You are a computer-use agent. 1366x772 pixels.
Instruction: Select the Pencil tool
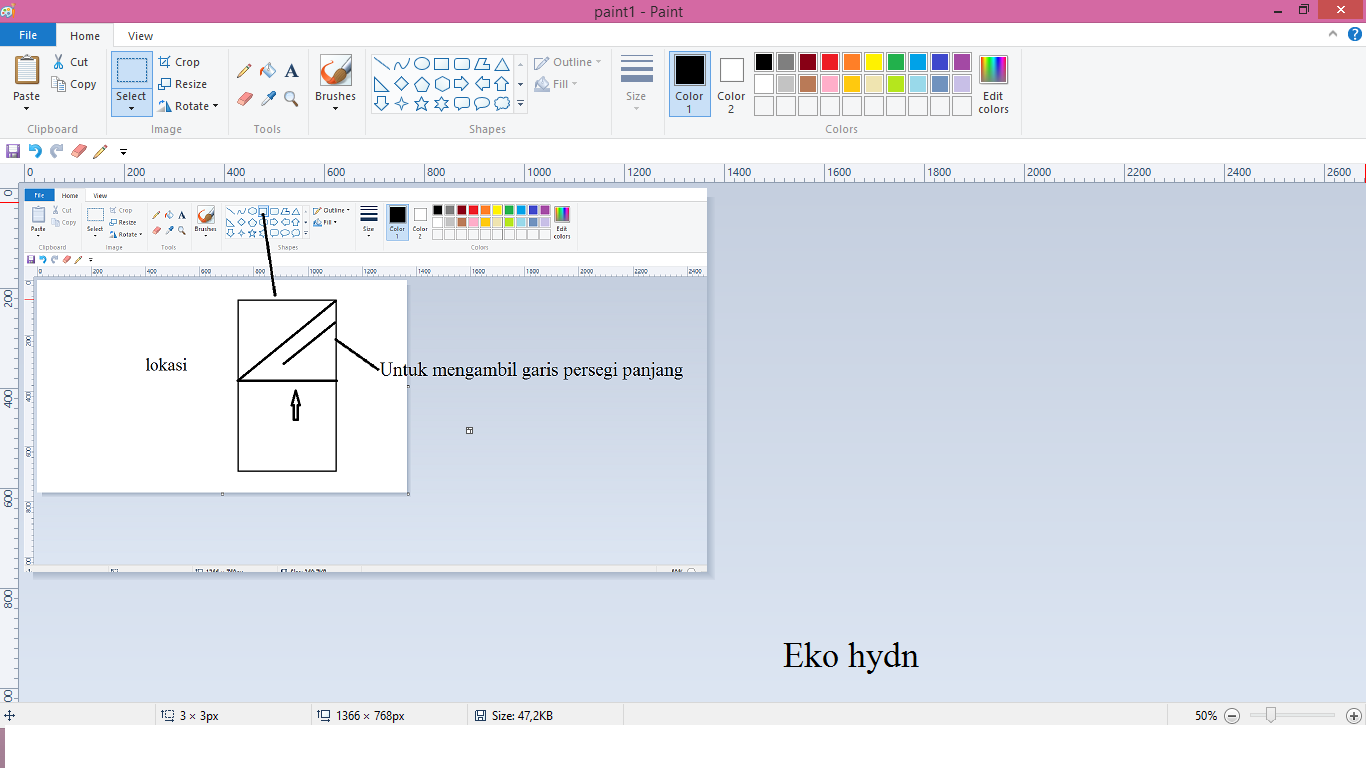[x=245, y=71]
